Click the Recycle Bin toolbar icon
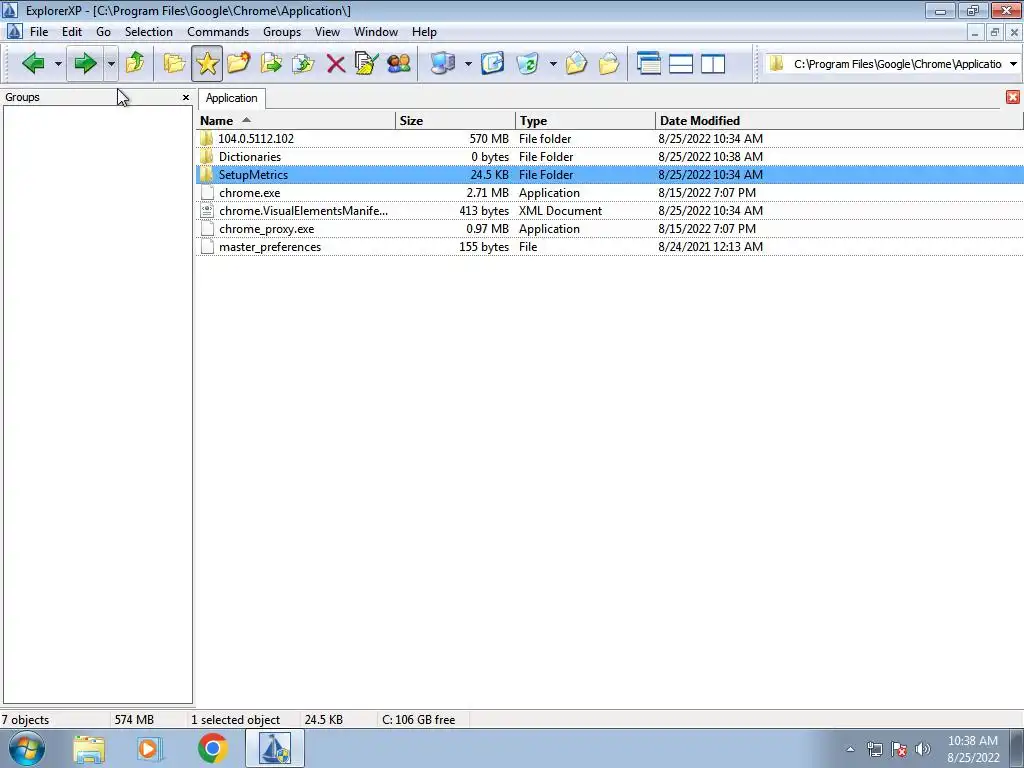Viewport: 1024px width, 768px height. pos(528,63)
